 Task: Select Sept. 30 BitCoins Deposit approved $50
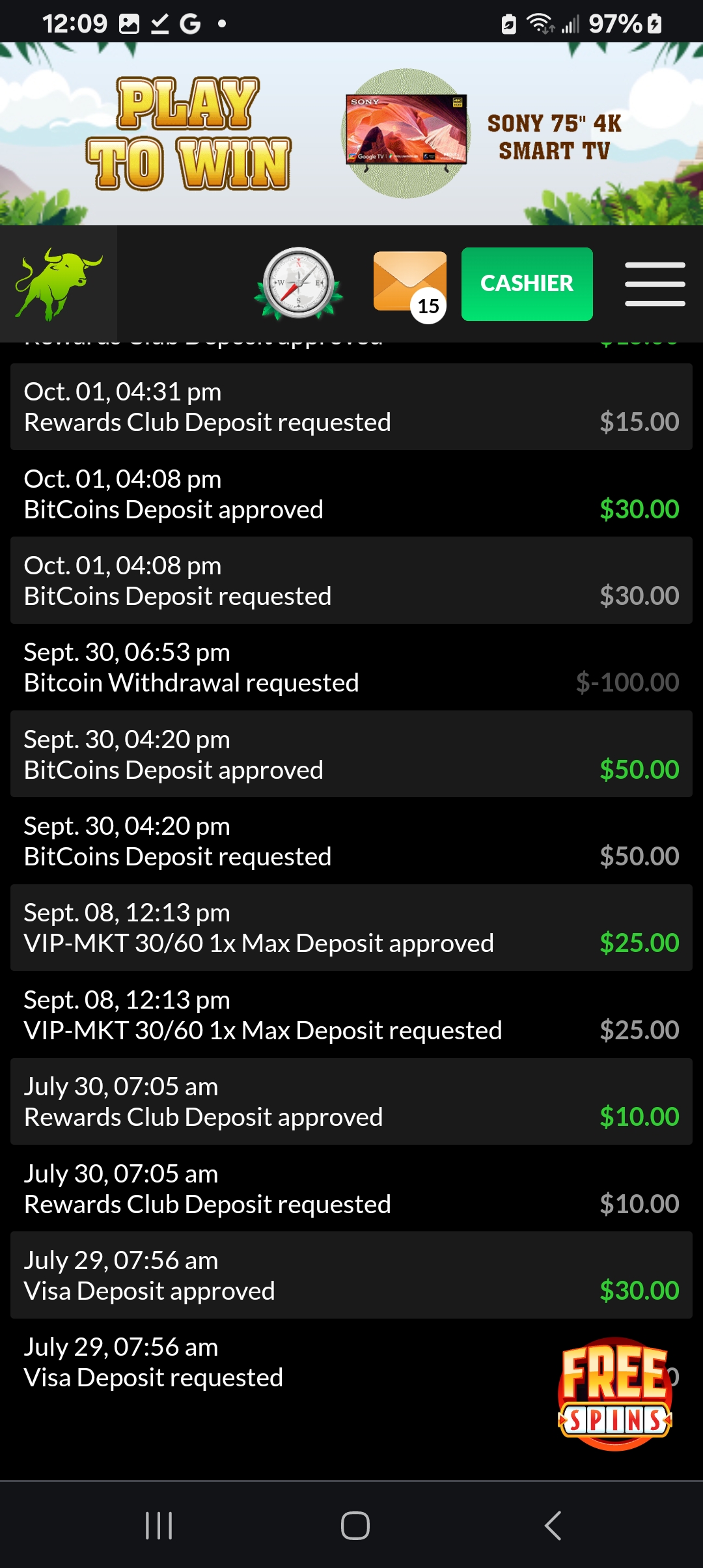[x=351, y=754]
